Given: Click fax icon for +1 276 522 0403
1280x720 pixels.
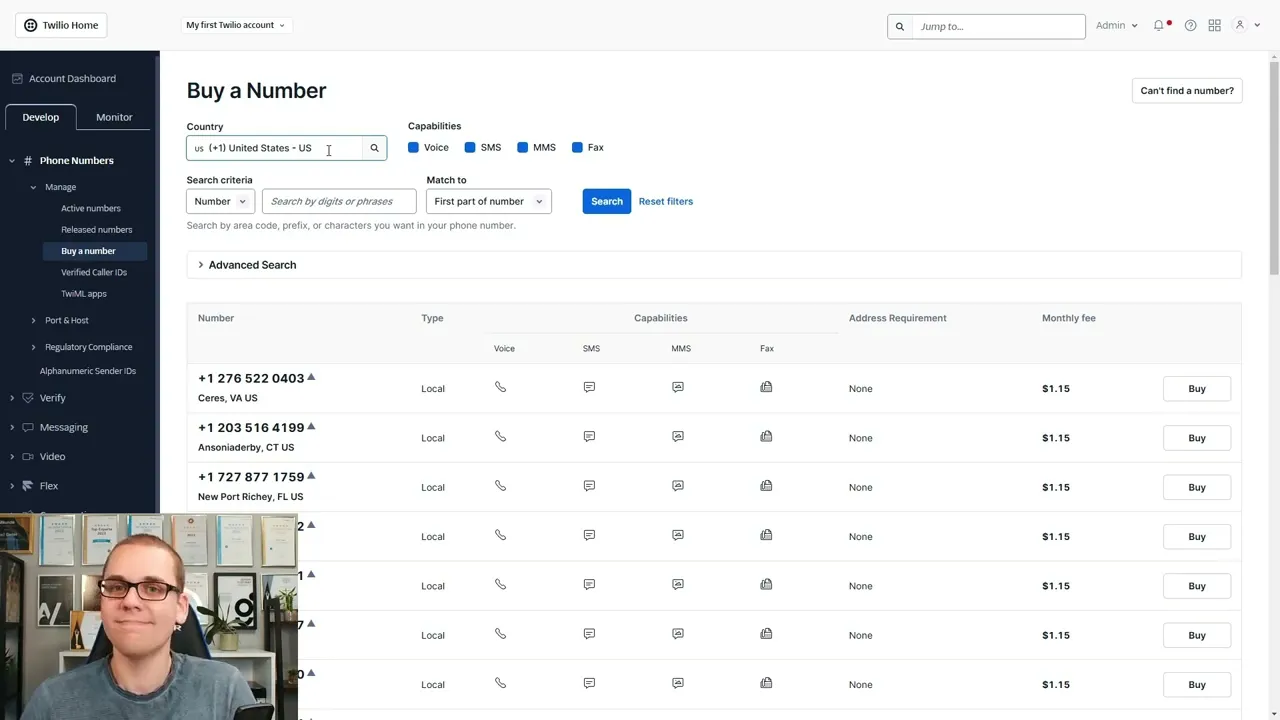Looking at the screenshot, I should (766, 387).
